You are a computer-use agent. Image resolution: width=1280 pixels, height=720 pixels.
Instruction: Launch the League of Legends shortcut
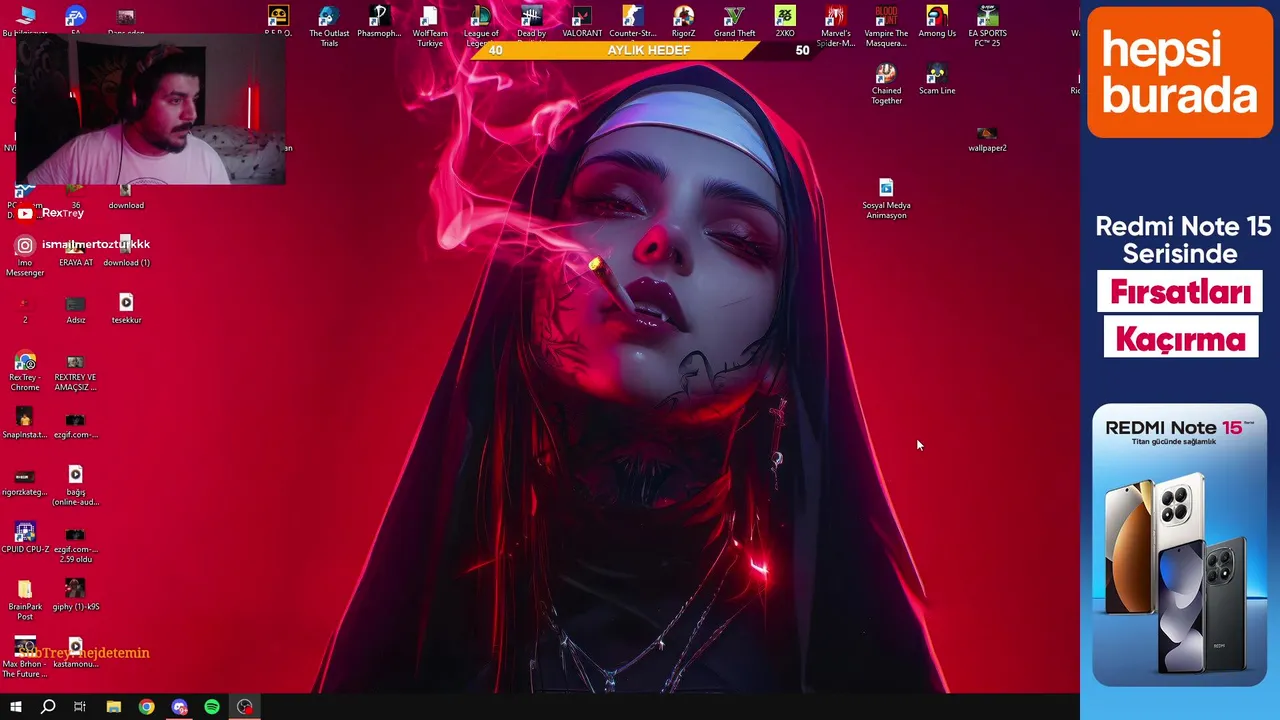coord(481,26)
